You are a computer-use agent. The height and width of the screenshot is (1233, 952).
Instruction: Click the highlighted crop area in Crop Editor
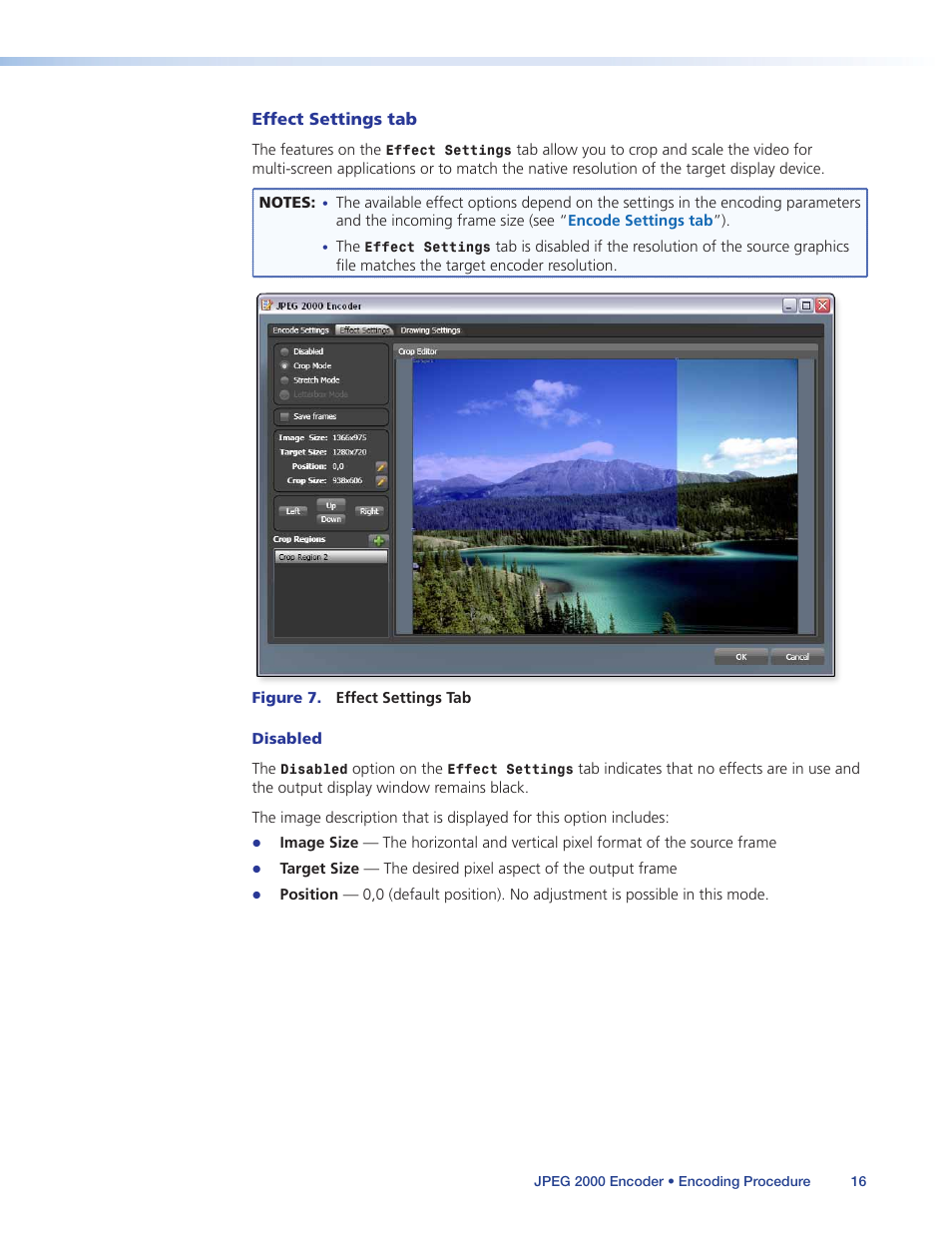coord(545,444)
